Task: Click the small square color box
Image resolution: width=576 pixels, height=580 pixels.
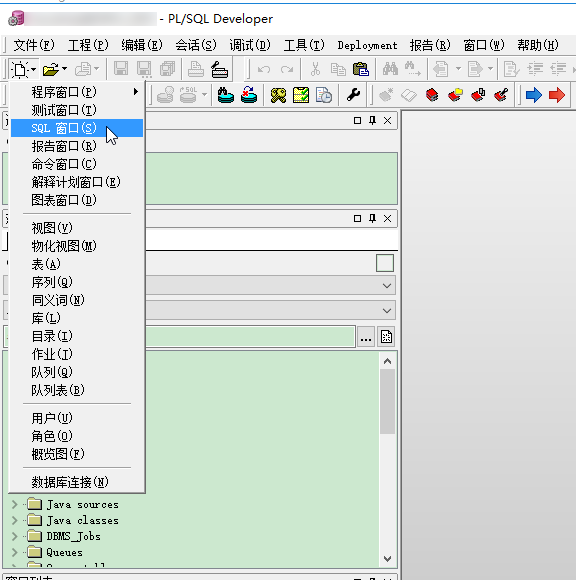Action: point(385,263)
